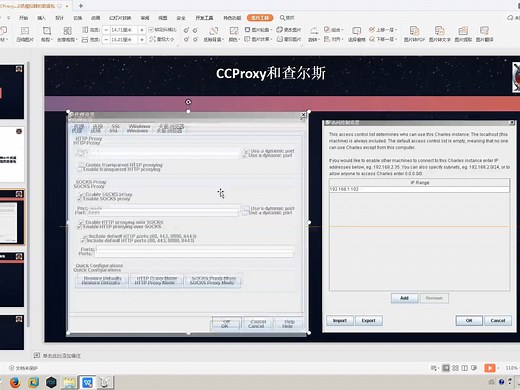The image size is (520, 390).
Task: Start slideshow with orange play button
Action: 489,368
